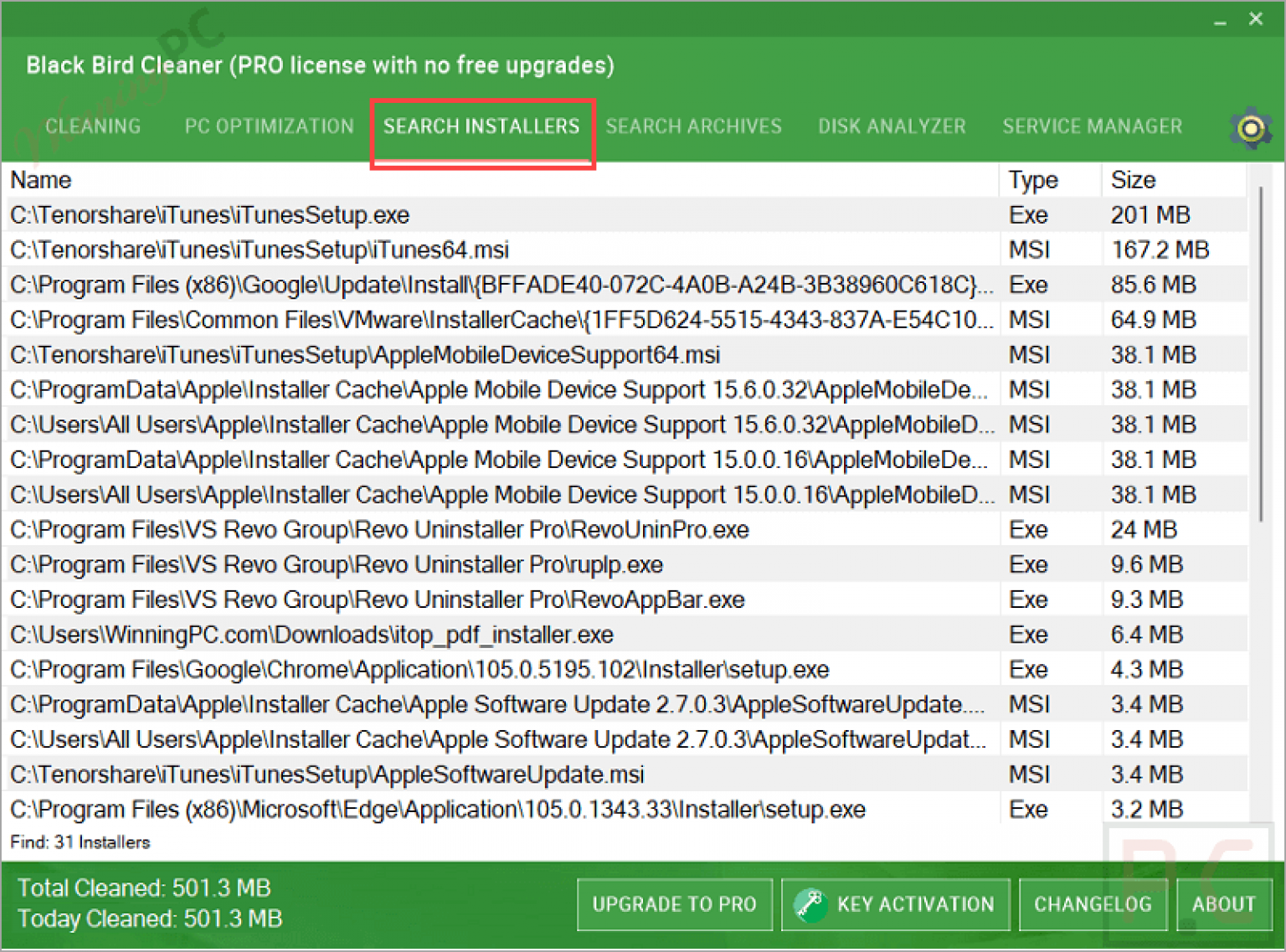This screenshot has height=952, width=1286.
Task: Sort installers by the Name column
Action: pyautogui.click(x=40, y=180)
